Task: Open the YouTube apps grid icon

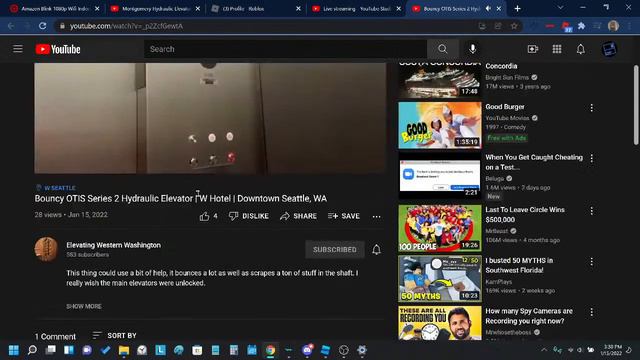Action: pos(557,49)
